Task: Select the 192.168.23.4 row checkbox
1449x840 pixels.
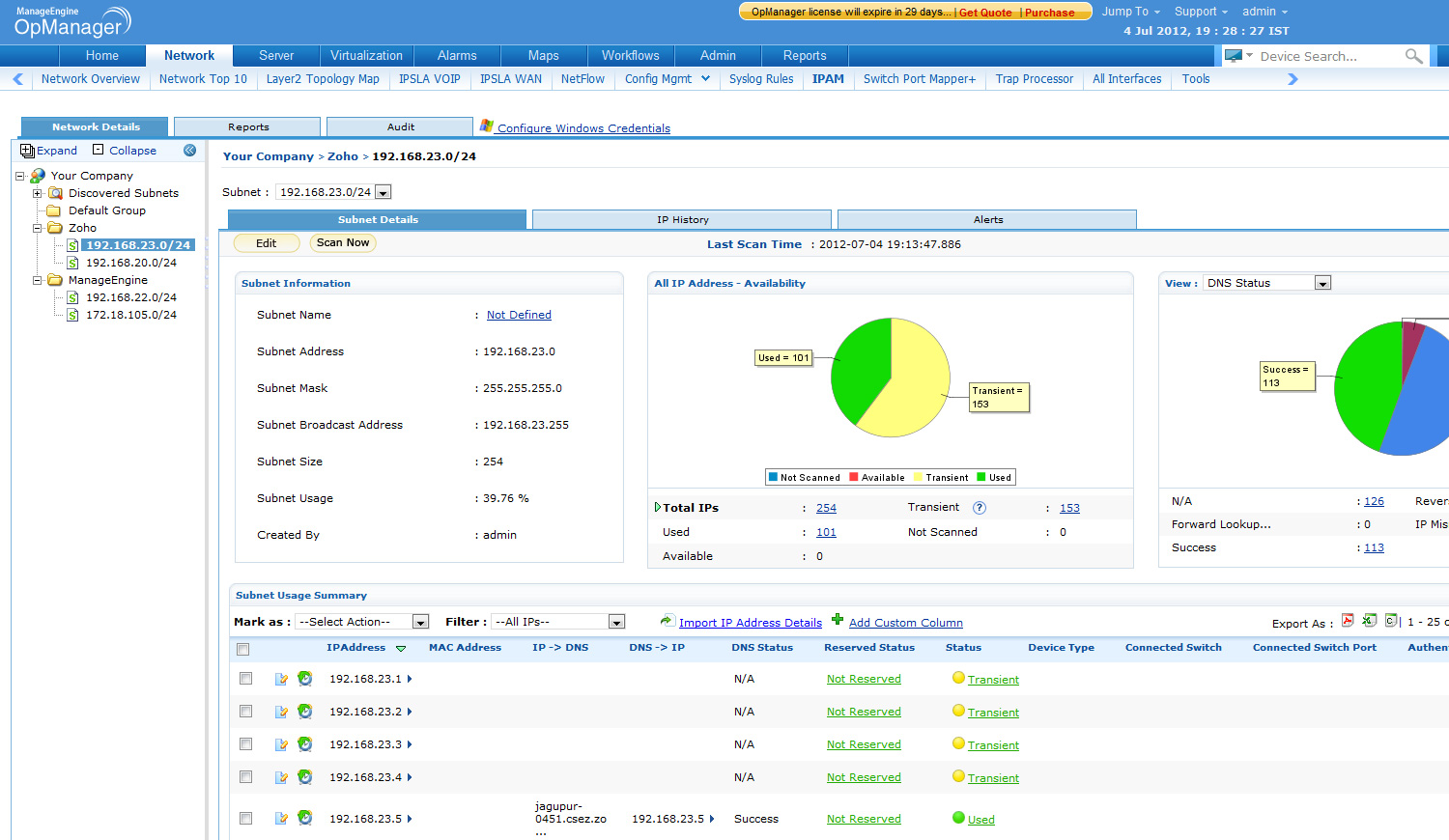Action: 246,777
